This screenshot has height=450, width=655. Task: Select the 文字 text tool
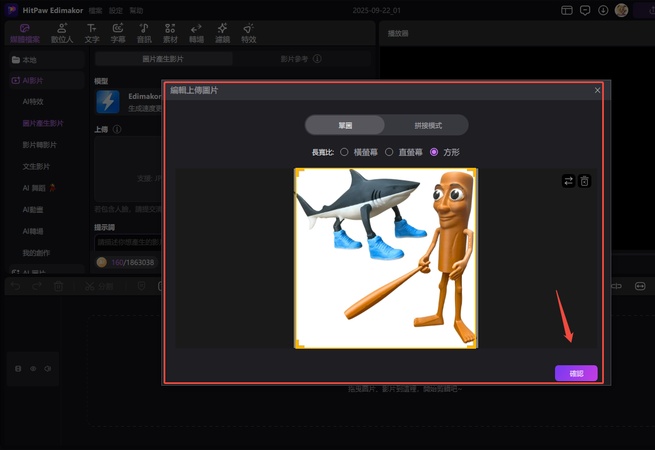[x=92, y=33]
